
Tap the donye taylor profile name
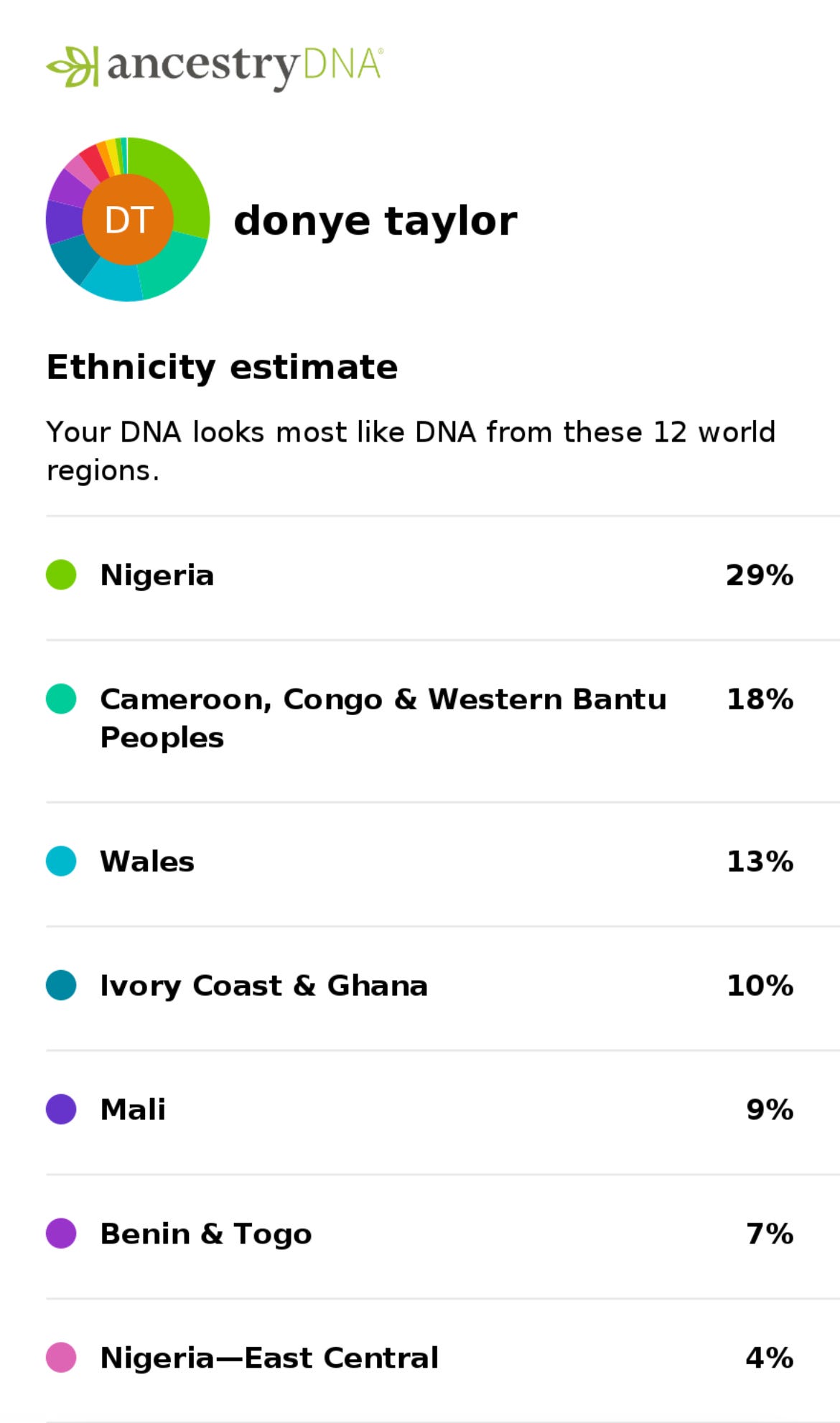pyautogui.click(x=375, y=221)
